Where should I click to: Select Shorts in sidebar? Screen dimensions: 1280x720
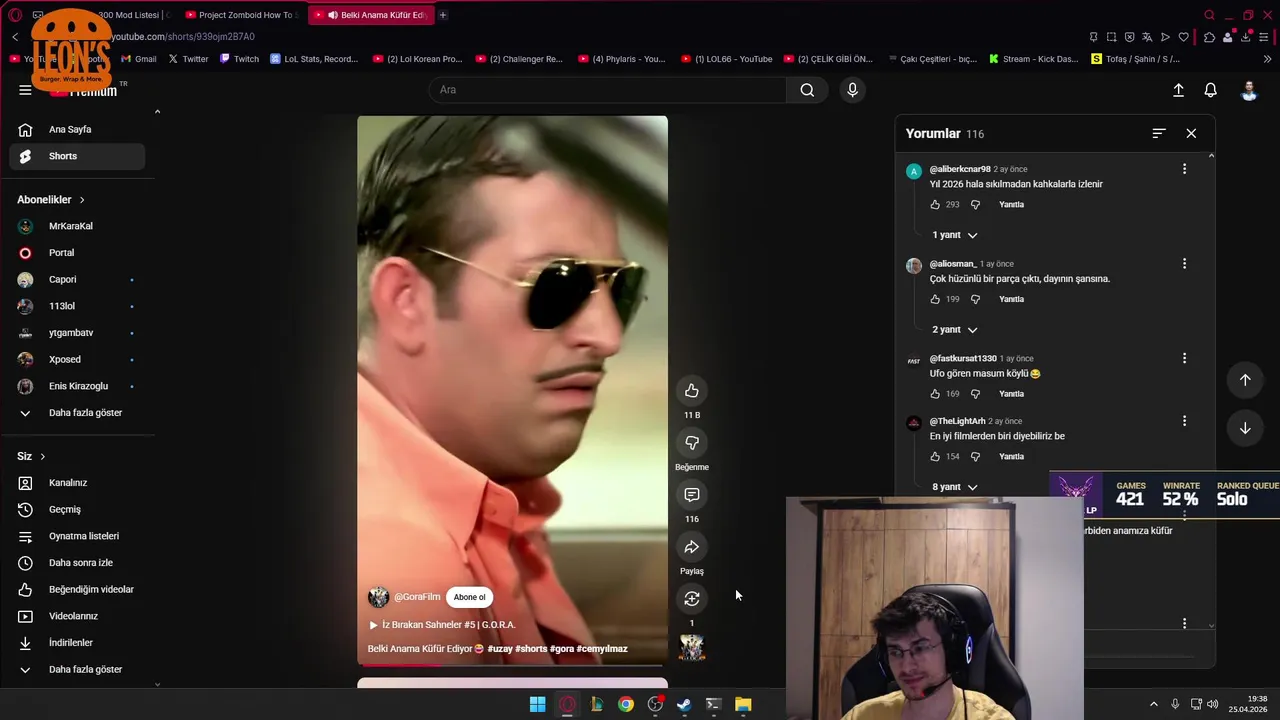(x=77, y=156)
